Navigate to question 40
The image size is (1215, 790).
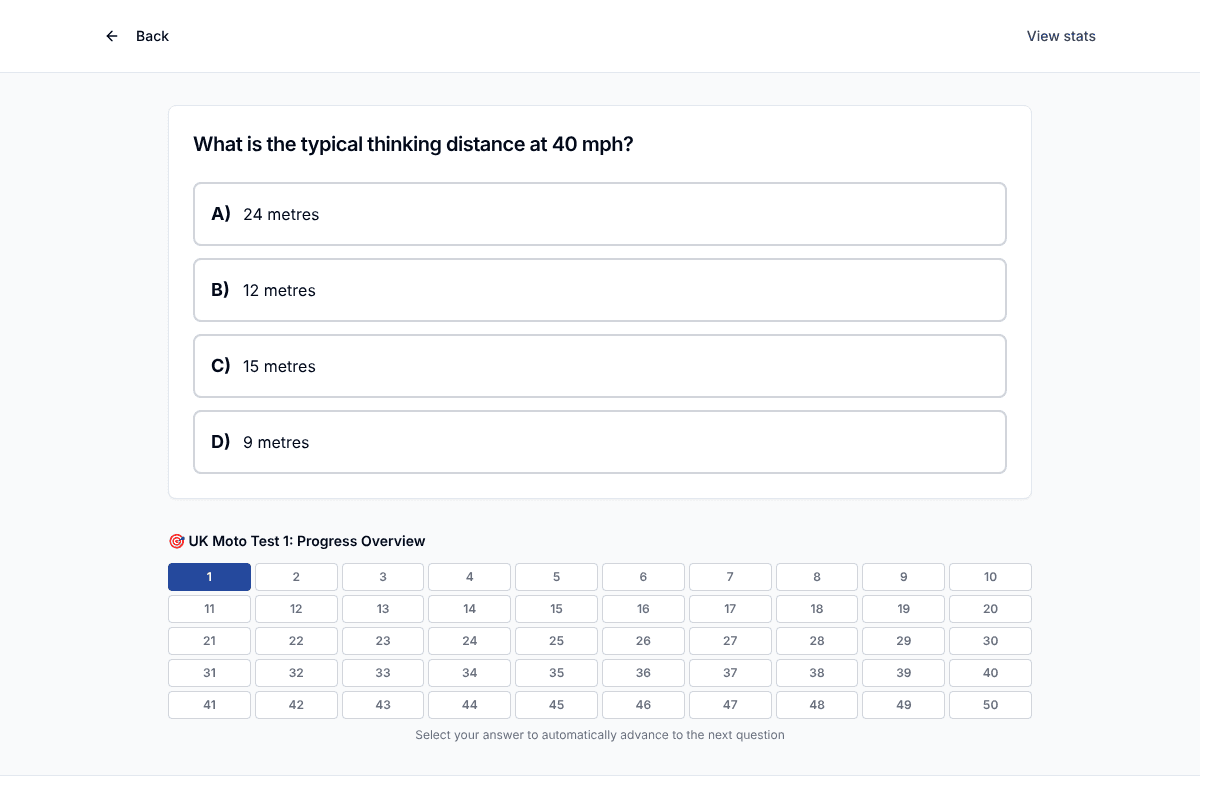pos(990,673)
